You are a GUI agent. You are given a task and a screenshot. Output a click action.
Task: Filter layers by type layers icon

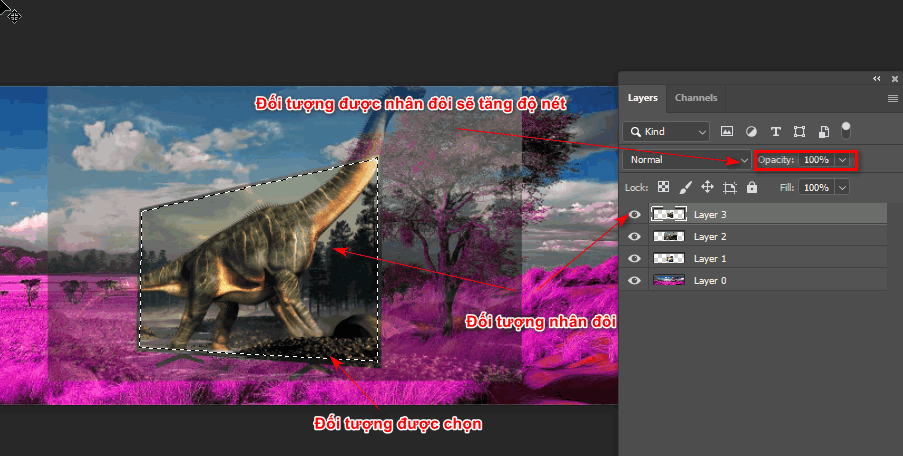[x=776, y=131]
